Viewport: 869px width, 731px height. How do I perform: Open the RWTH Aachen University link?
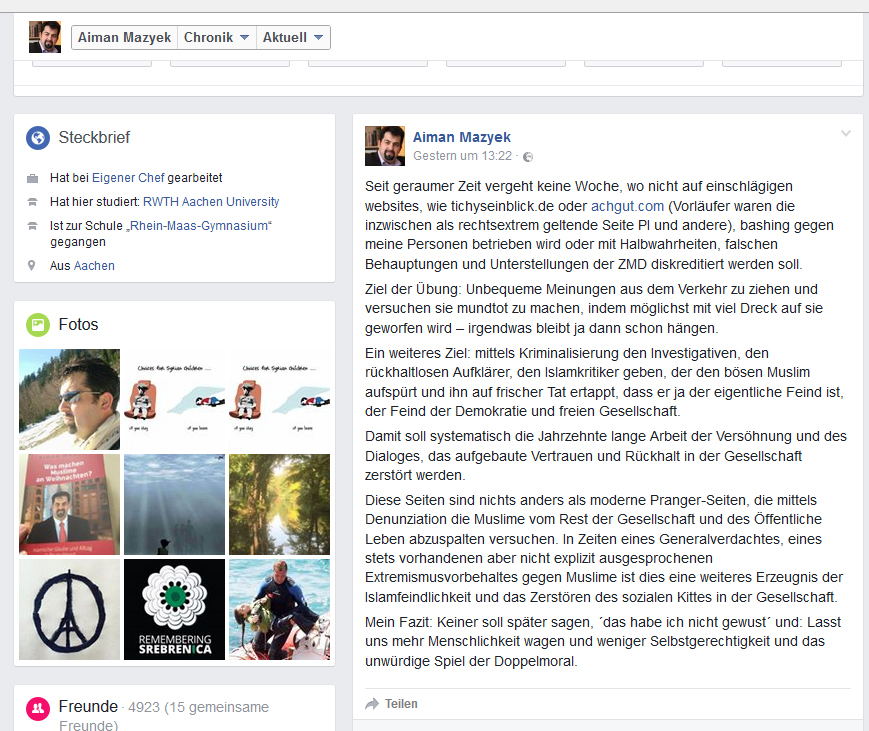point(211,202)
